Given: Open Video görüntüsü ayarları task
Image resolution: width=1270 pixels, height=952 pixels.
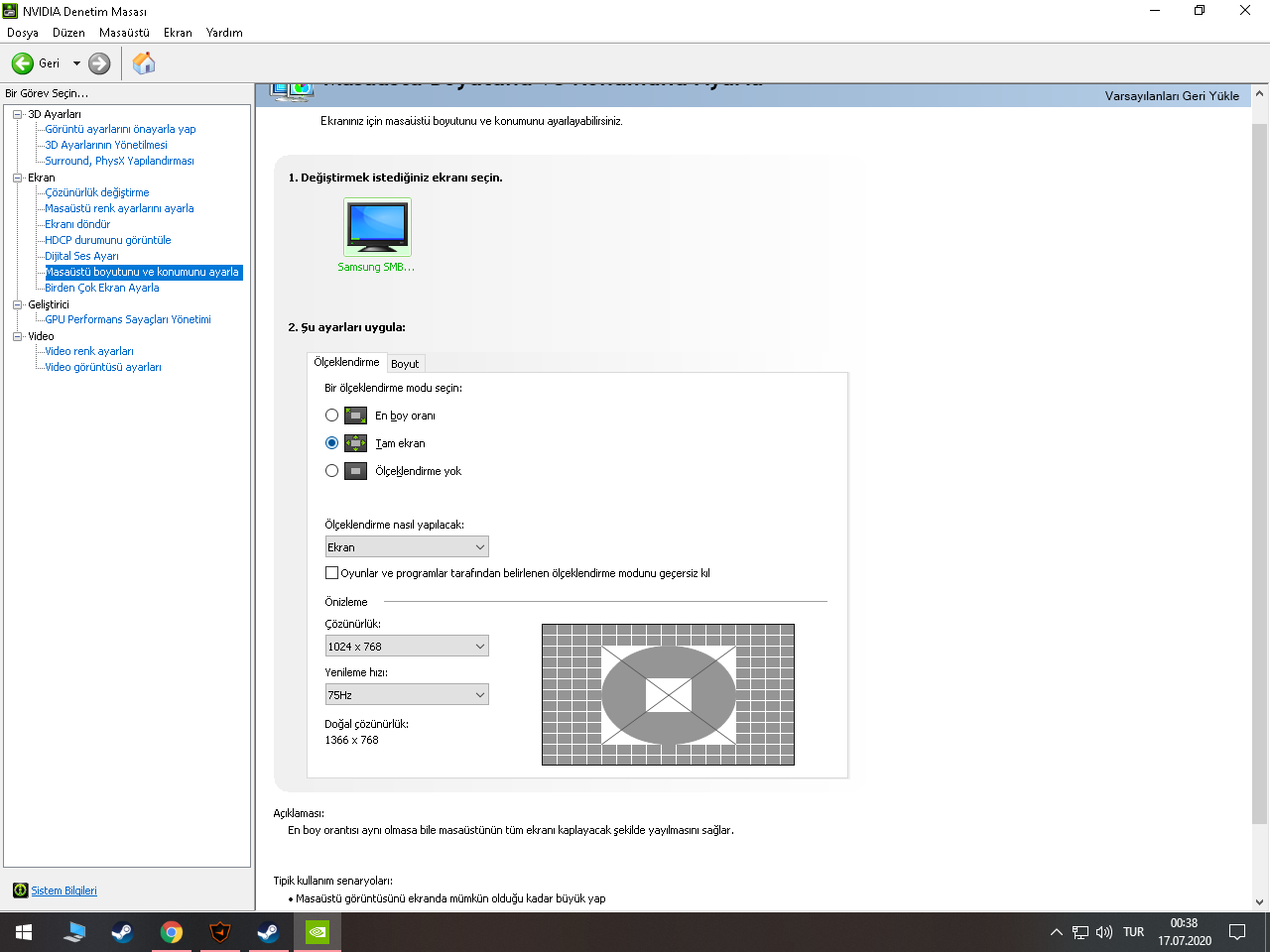Looking at the screenshot, I should [x=103, y=367].
